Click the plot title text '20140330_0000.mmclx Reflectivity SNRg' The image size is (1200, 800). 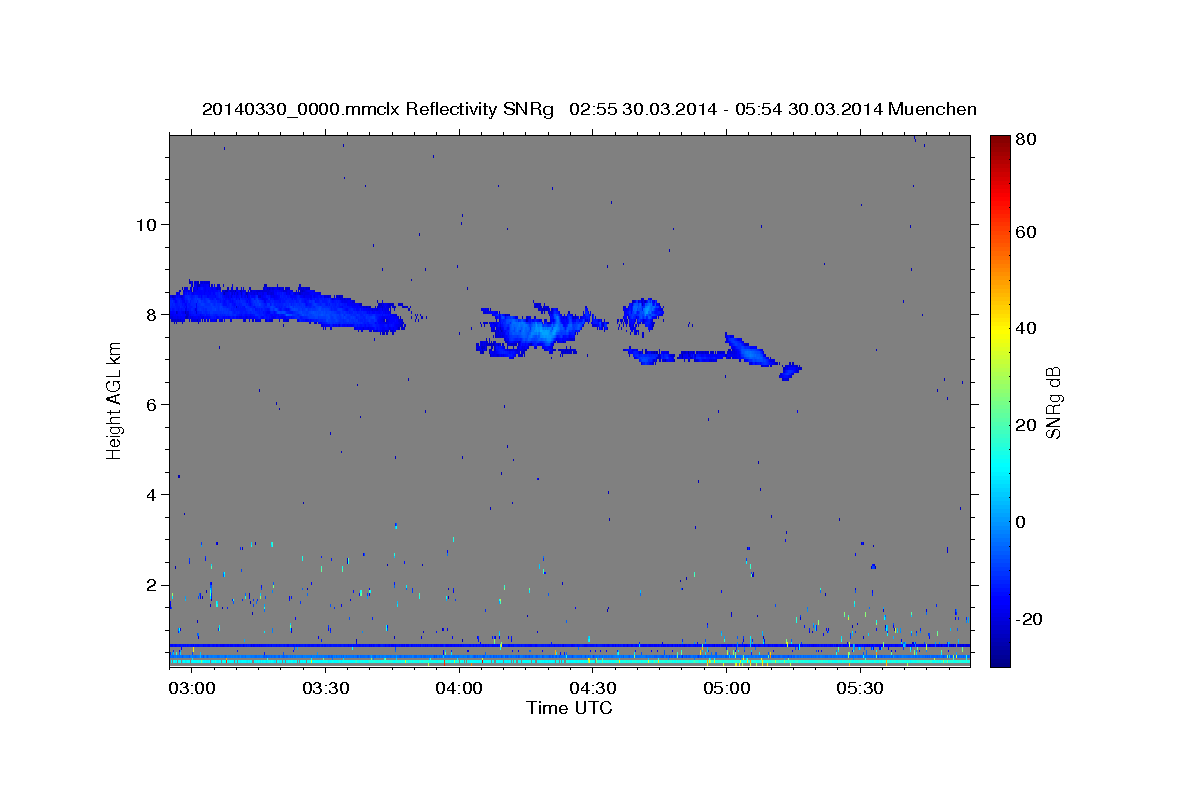(x=377, y=109)
